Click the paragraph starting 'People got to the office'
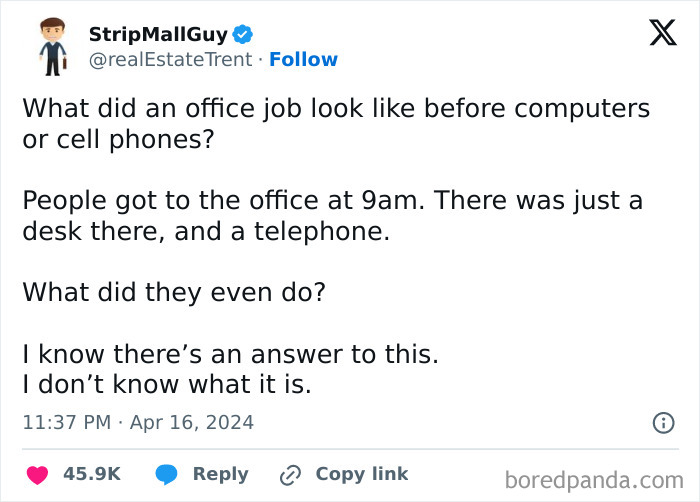The height and width of the screenshot is (502, 700). (332, 215)
